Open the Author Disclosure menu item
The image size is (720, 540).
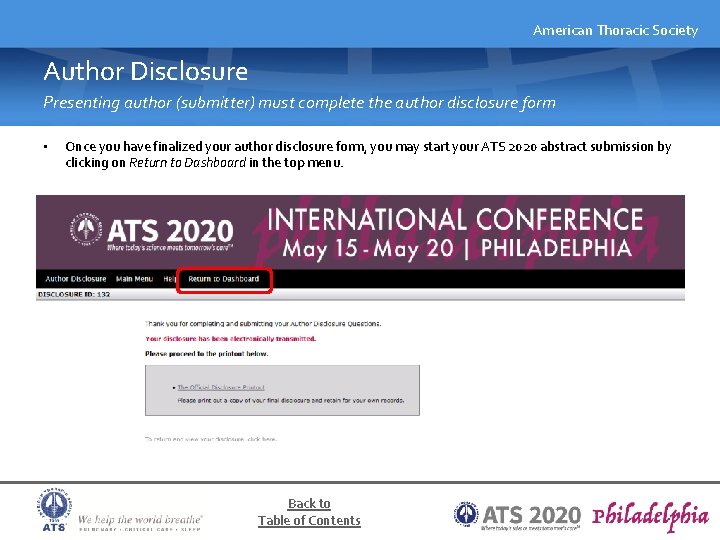tap(76, 279)
